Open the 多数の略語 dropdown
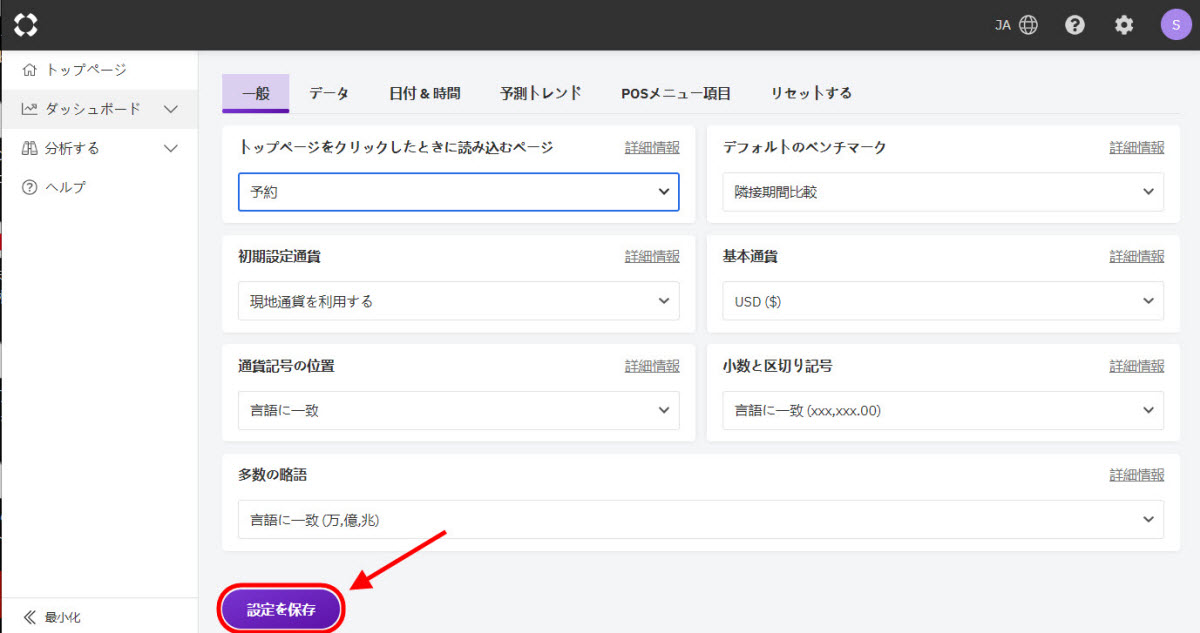The width and height of the screenshot is (1200, 633). click(701, 519)
